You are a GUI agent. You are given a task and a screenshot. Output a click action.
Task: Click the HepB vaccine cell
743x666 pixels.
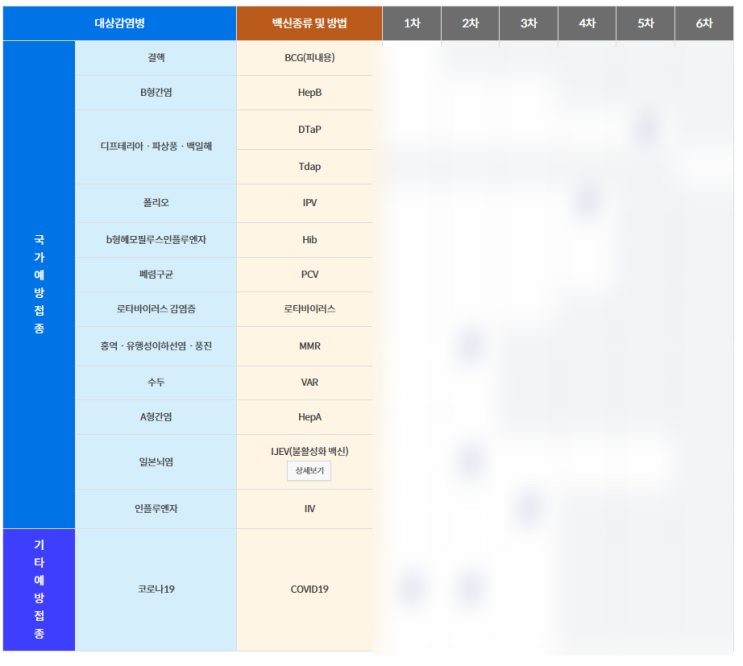pyautogui.click(x=309, y=93)
